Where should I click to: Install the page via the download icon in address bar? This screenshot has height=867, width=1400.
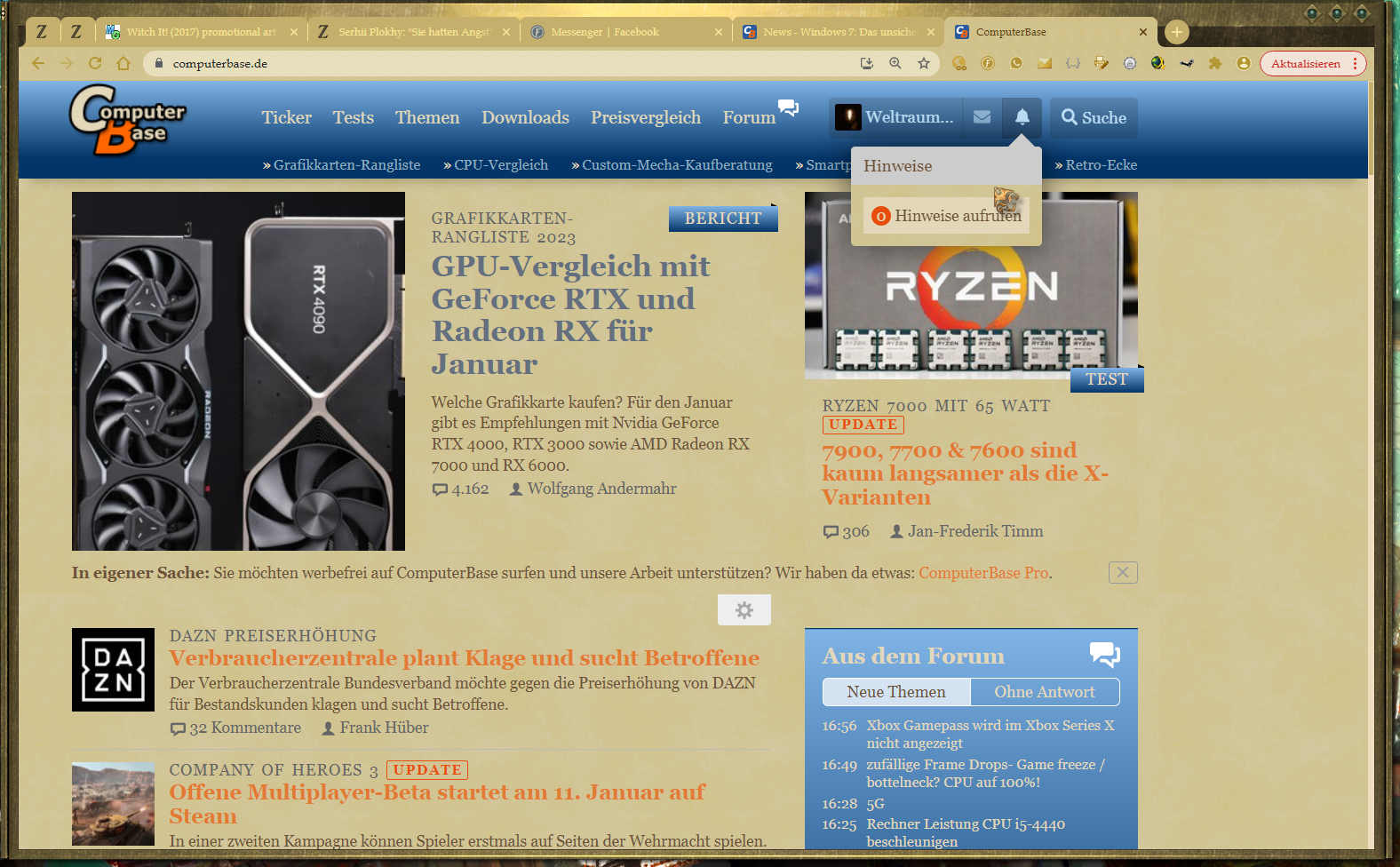(867, 63)
